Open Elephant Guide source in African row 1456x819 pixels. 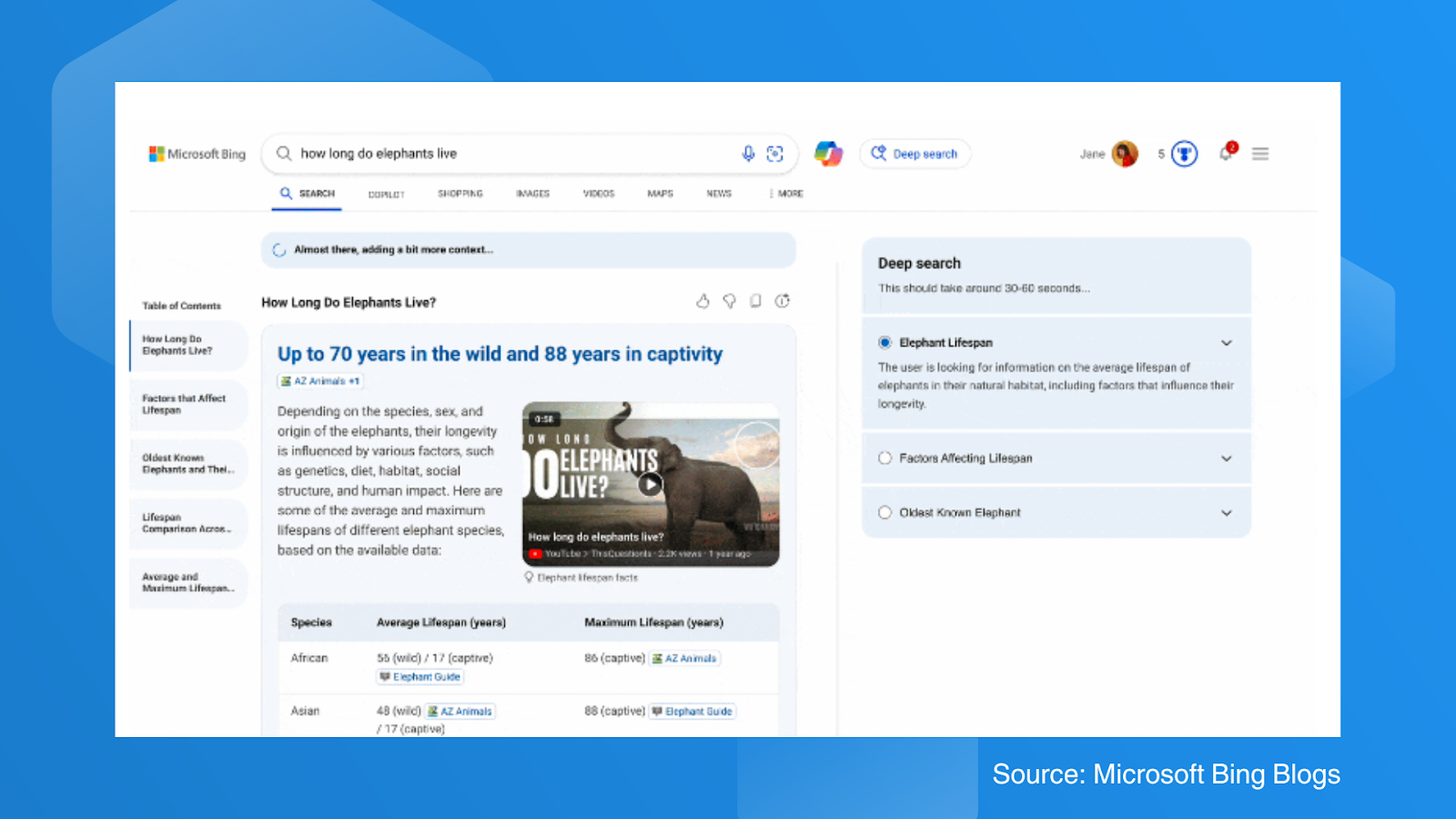(420, 677)
